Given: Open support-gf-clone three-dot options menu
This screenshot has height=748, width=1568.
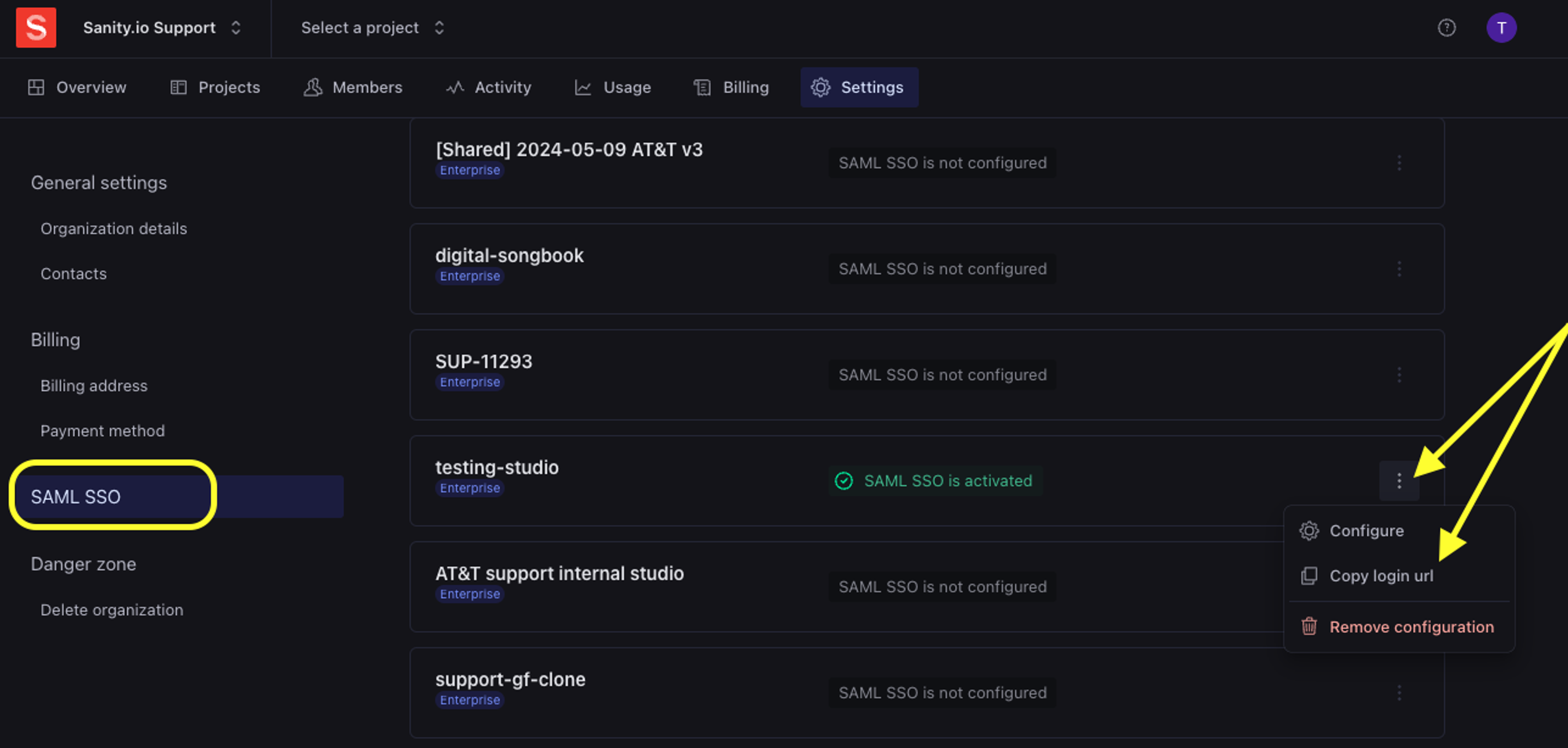Looking at the screenshot, I should (1399, 692).
